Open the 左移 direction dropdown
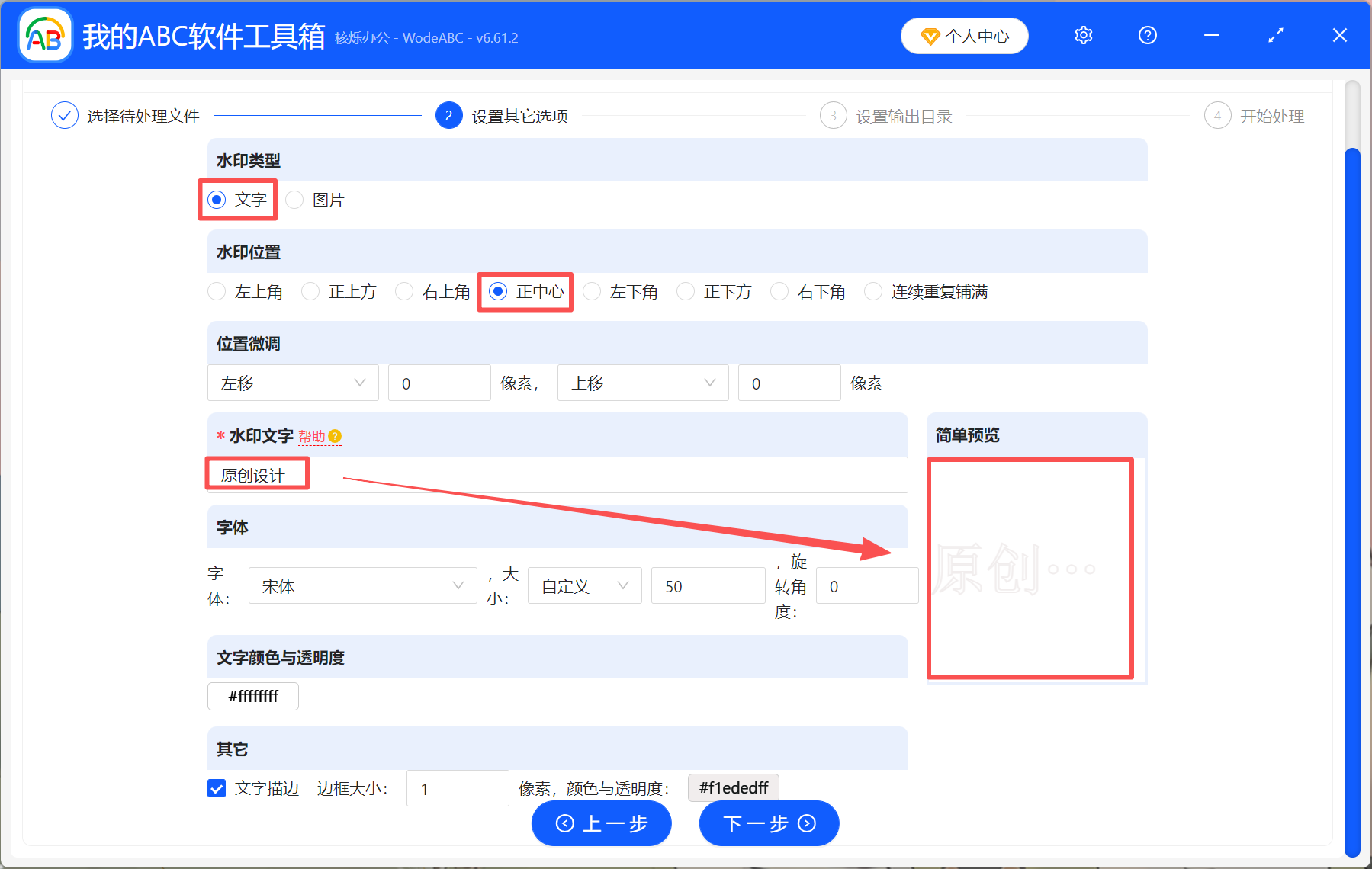 (x=293, y=383)
